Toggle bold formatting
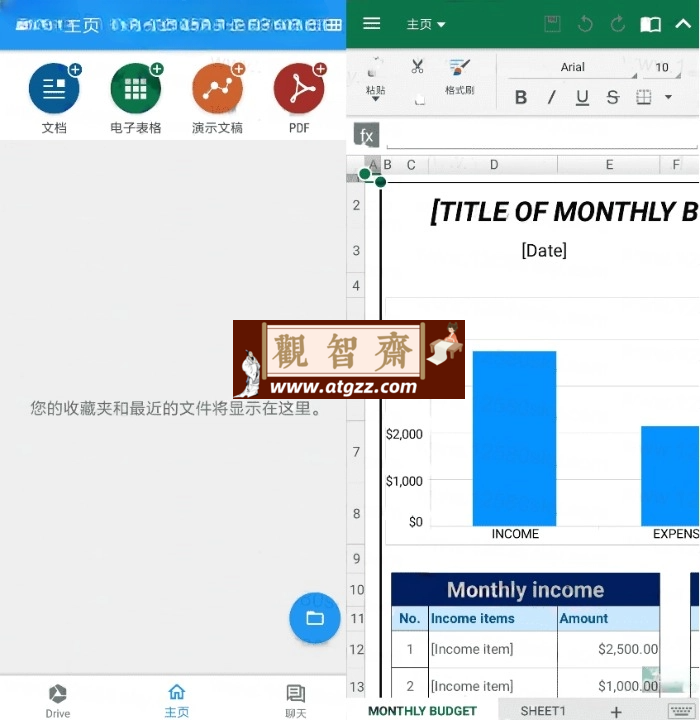Viewport: 700px width, 720px height. tap(520, 97)
